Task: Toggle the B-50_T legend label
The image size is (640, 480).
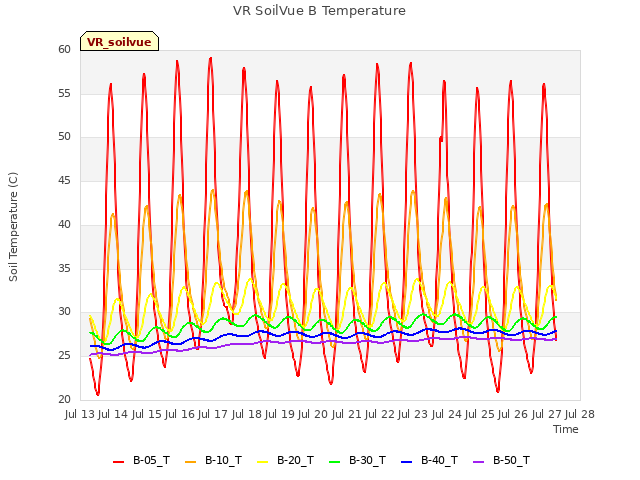Action: (x=511, y=460)
